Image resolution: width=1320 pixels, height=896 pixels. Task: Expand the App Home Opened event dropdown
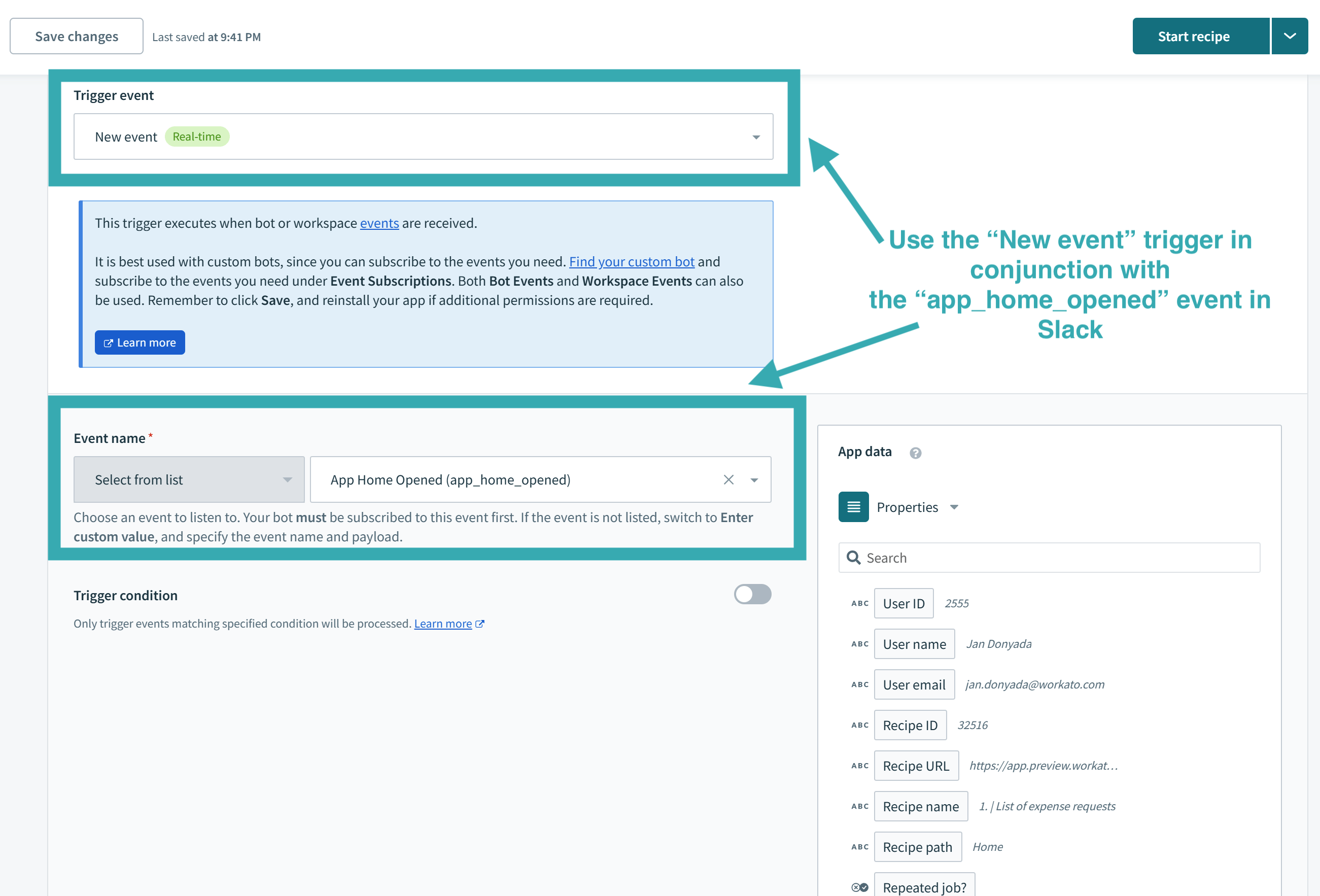coord(754,480)
